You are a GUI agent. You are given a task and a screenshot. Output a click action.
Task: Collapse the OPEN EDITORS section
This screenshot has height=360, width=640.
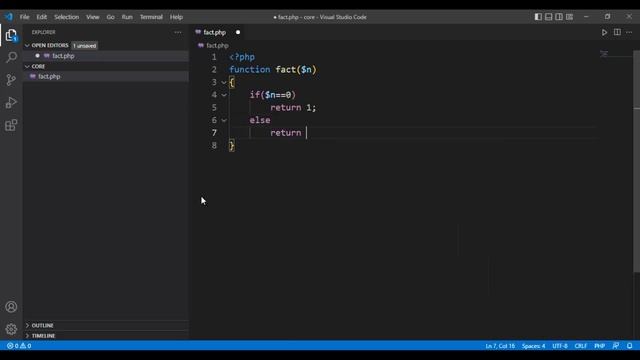point(27,45)
